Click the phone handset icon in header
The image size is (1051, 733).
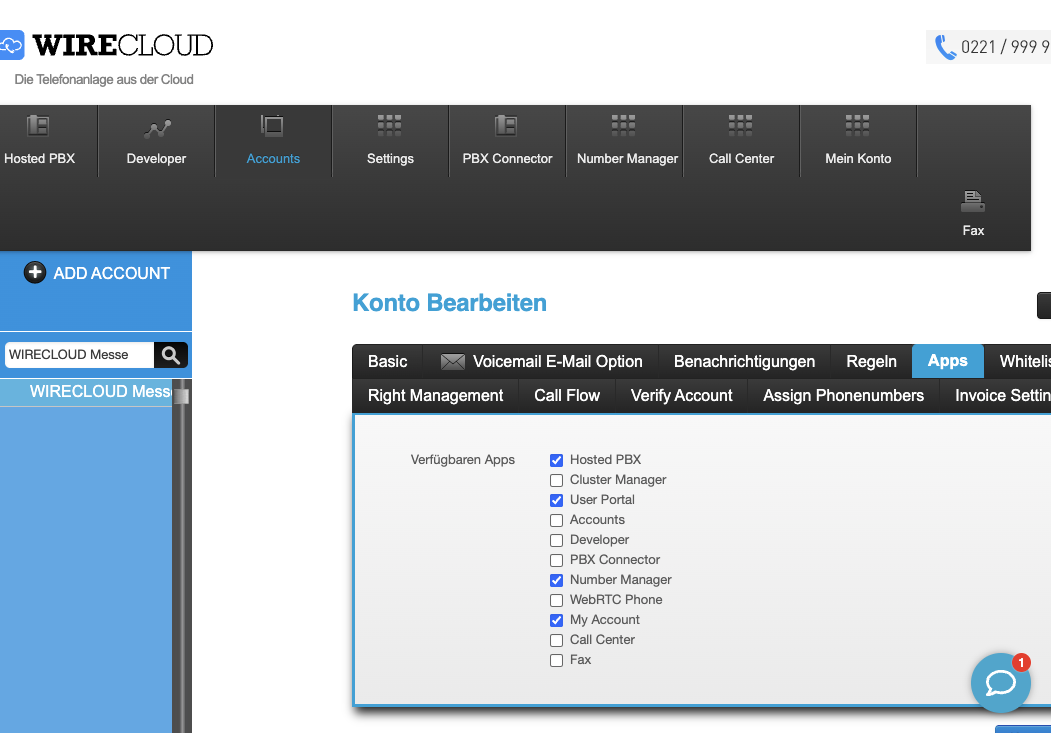[x=945, y=47]
